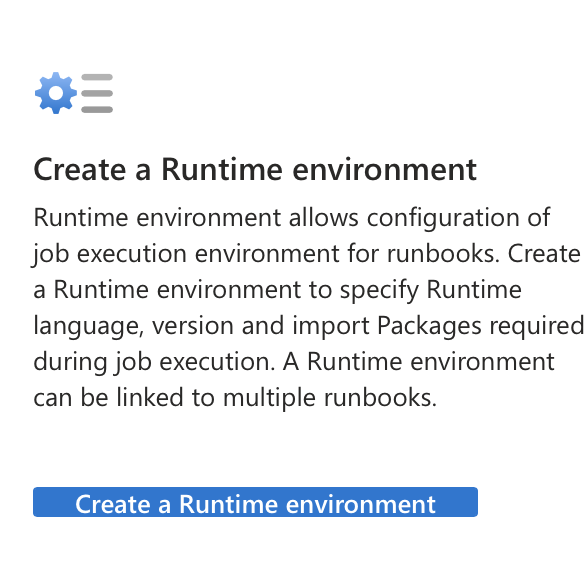Image resolution: width=588 pixels, height=574 pixels.
Task: Click the line starting 'Runtime environment allows configuration'
Action: click(292, 218)
